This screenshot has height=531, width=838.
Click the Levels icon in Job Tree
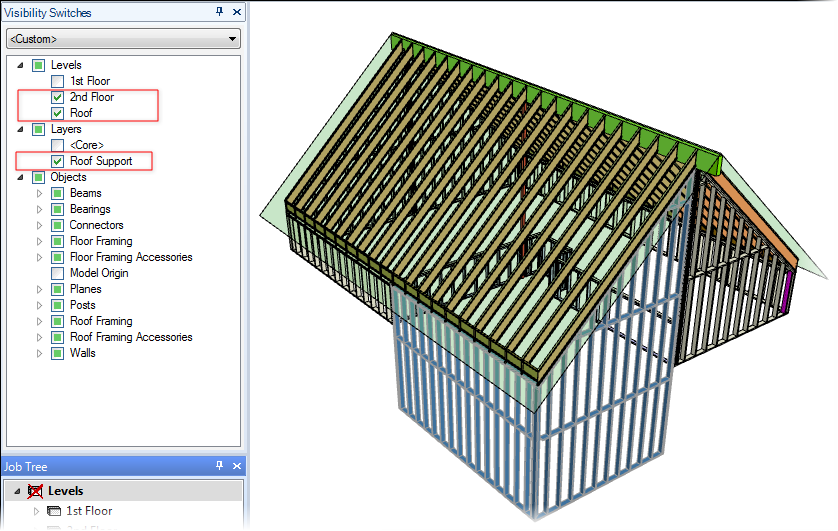(x=33, y=491)
